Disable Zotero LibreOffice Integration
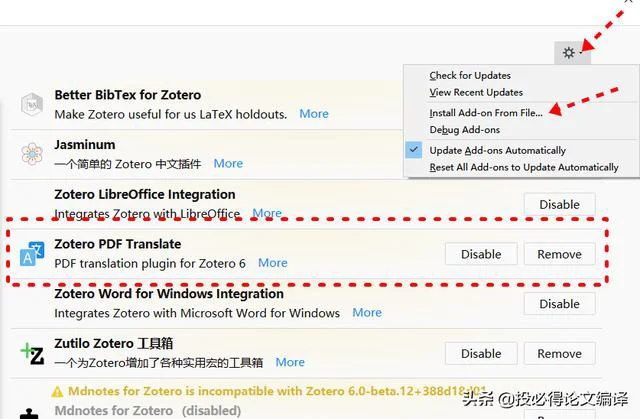Image resolution: width=640 pixels, height=419 pixels. [x=560, y=204]
